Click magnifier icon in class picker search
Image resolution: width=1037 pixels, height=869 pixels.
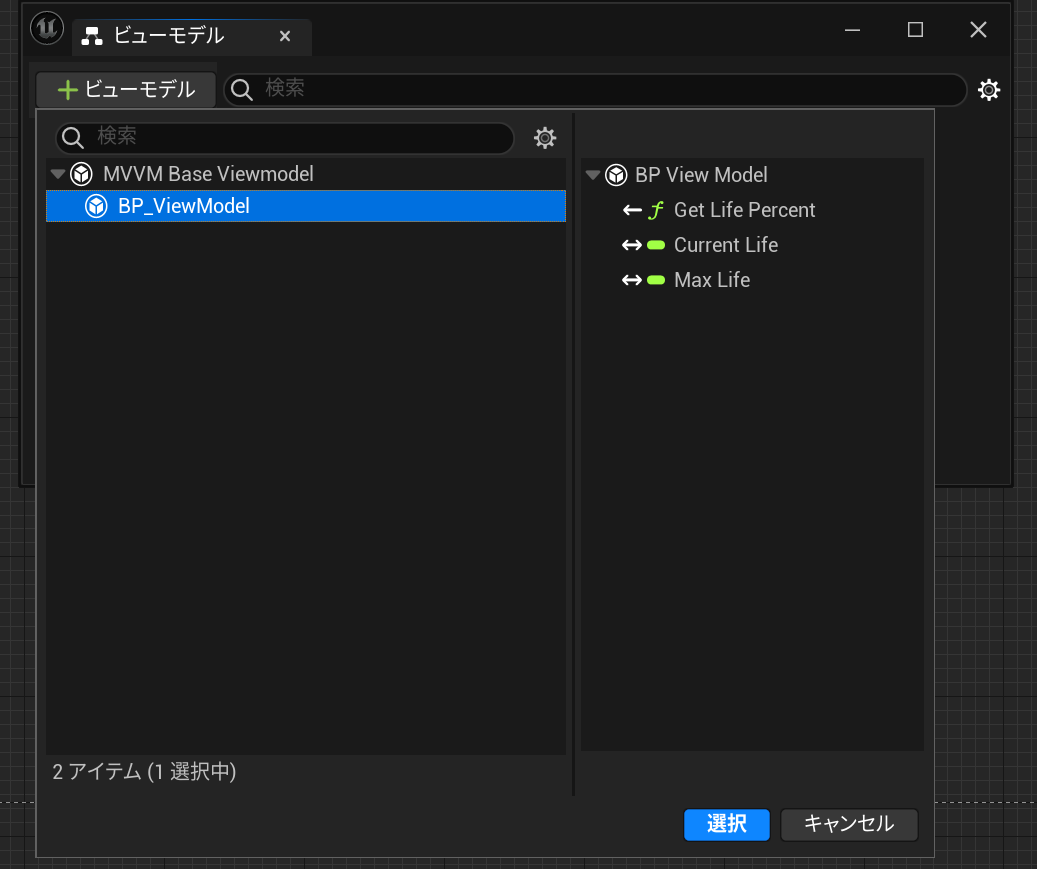click(x=72, y=138)
